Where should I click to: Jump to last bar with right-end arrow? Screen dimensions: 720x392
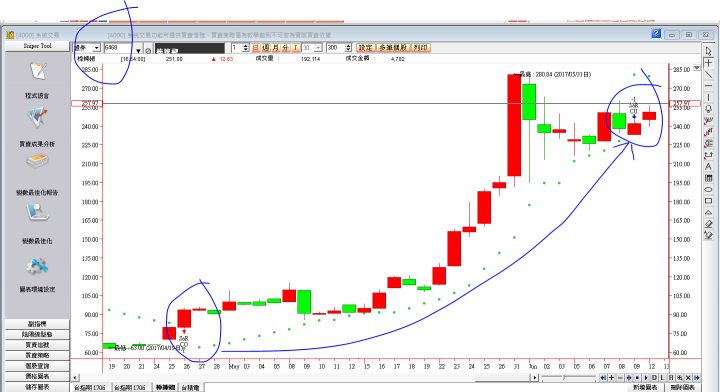pos(697,378)
